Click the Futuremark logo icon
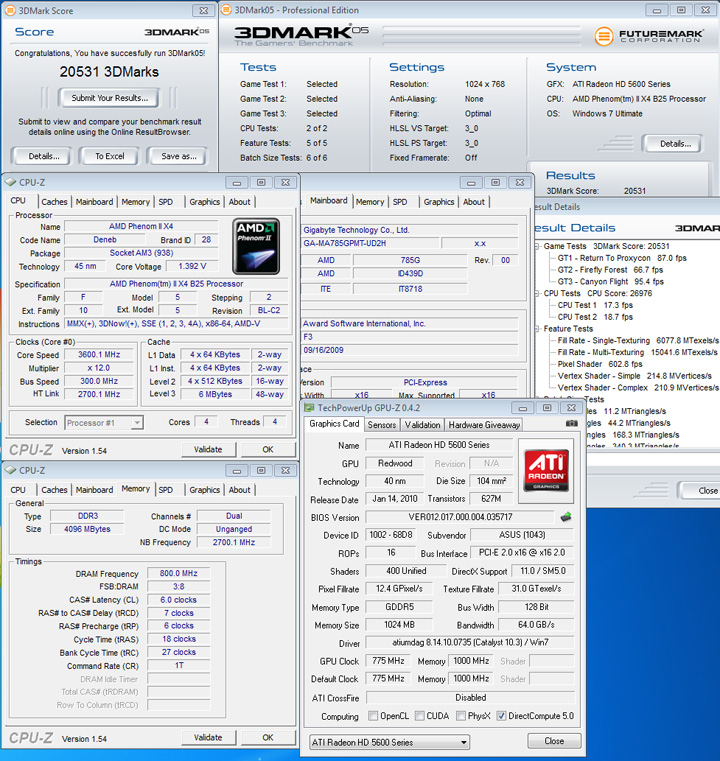720x761 pixels. [604, 36]
